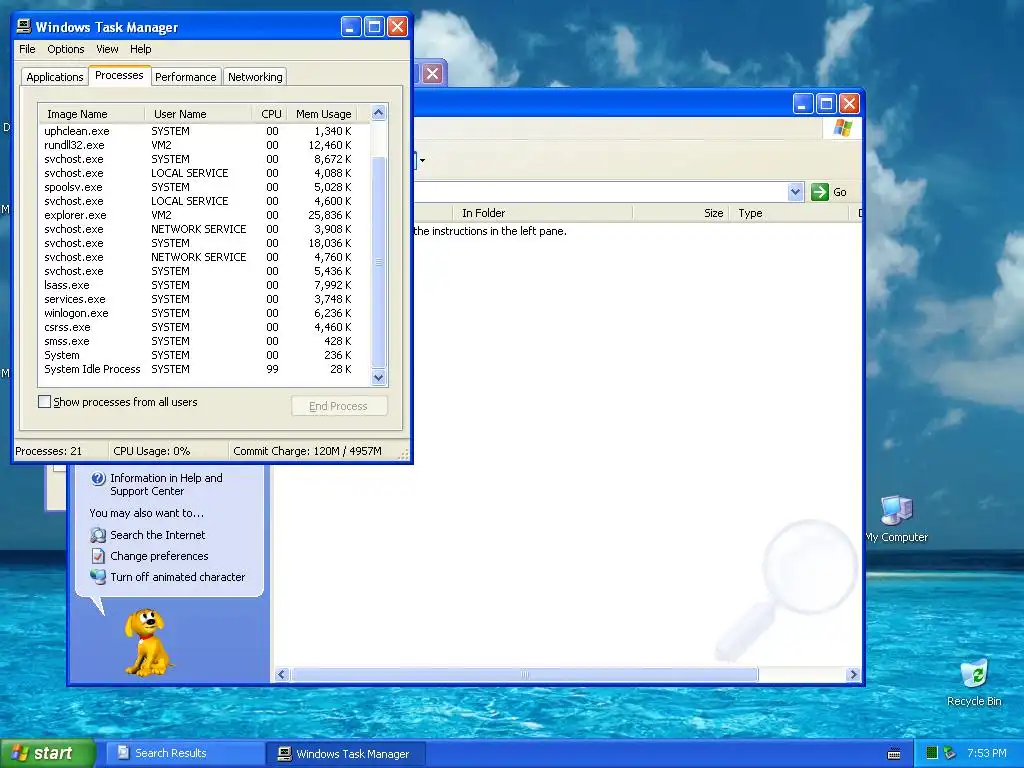Click the End Process button
Image resolution: width=1024 pixels, height=768 pixels.
coord(339,406)
